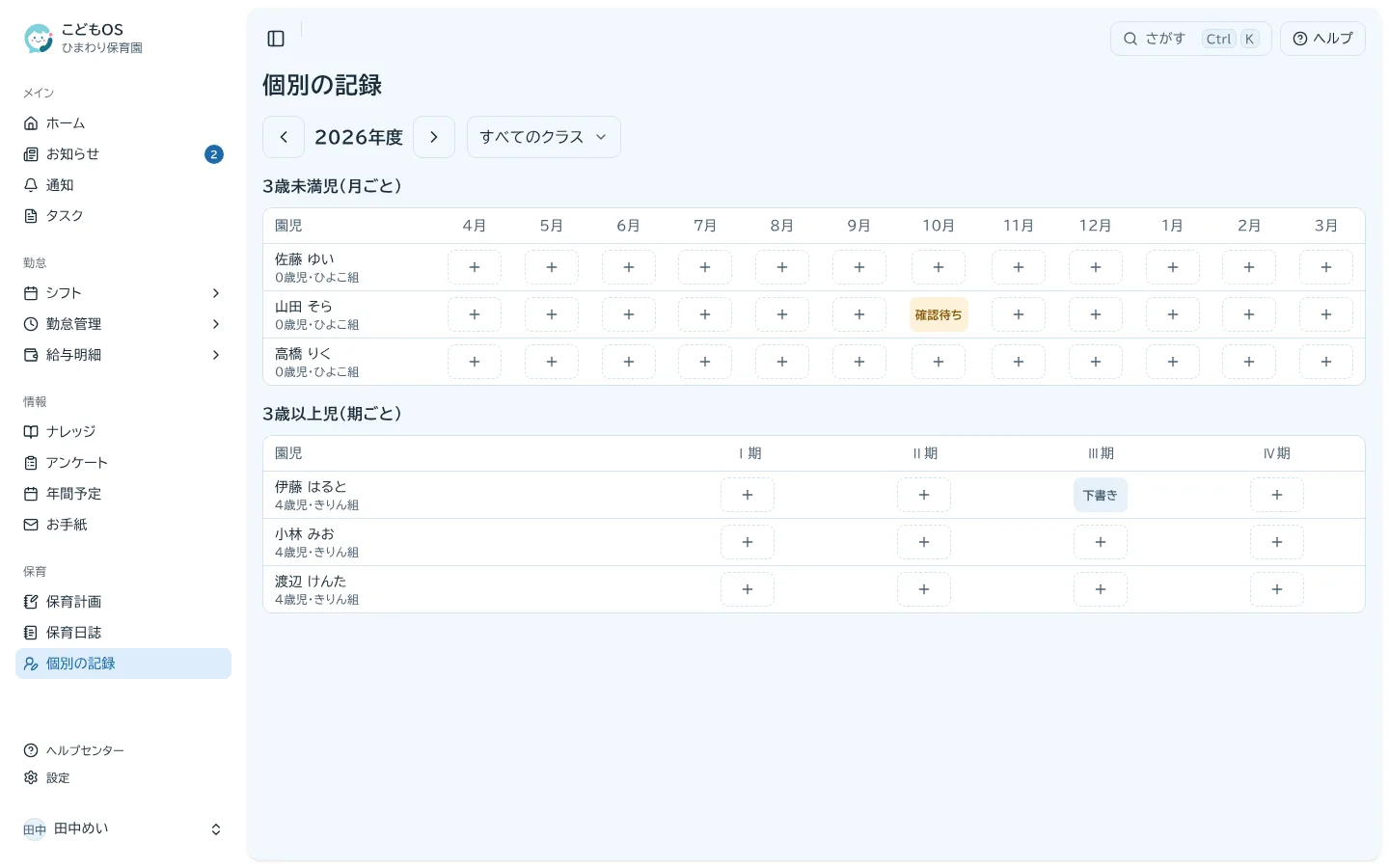Image resolution: width=1389 pixels, height=868 pixels.
Task: Select 個別の記録 sidebar item
Action: pyautogui.click(x=123, y=664)
